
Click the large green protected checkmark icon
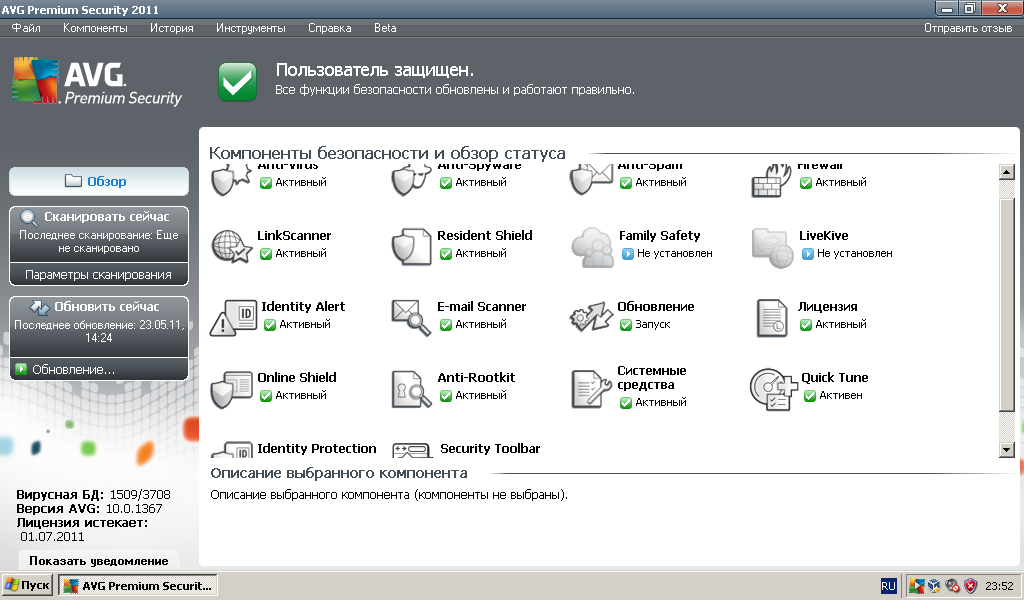(x=237, y=82)
